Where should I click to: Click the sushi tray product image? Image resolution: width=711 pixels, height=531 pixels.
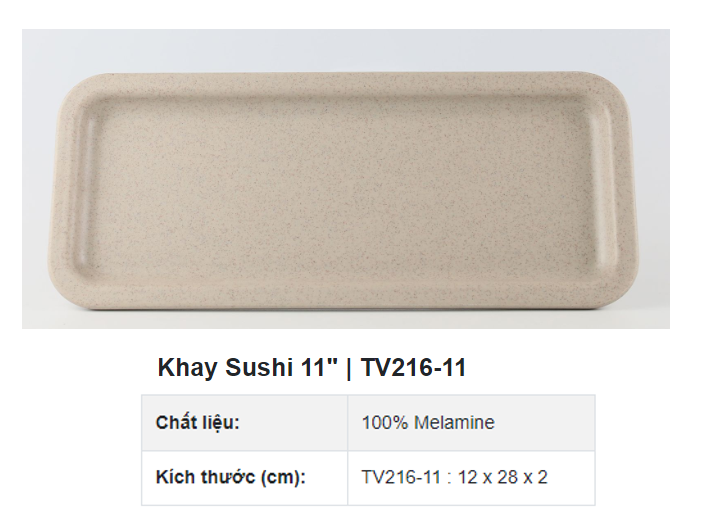click(x=346, y=179)
